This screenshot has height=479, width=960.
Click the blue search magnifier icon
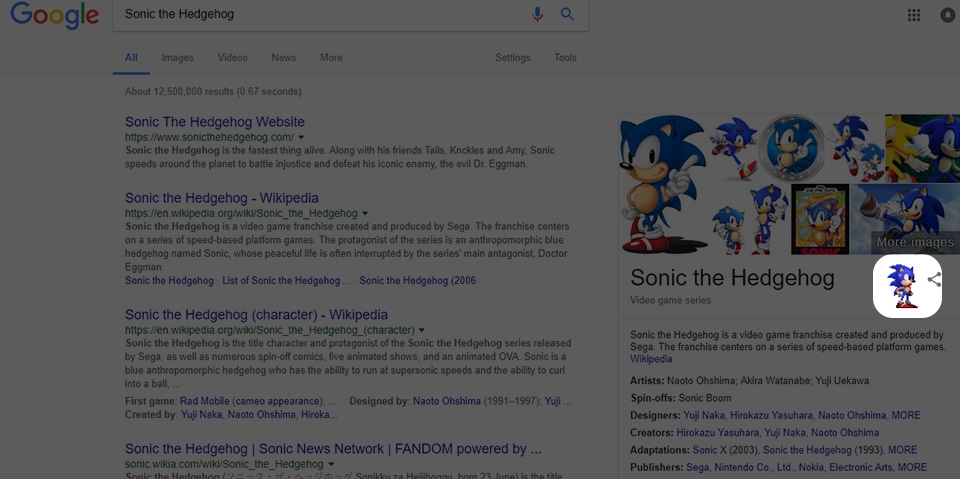point(567,14)
